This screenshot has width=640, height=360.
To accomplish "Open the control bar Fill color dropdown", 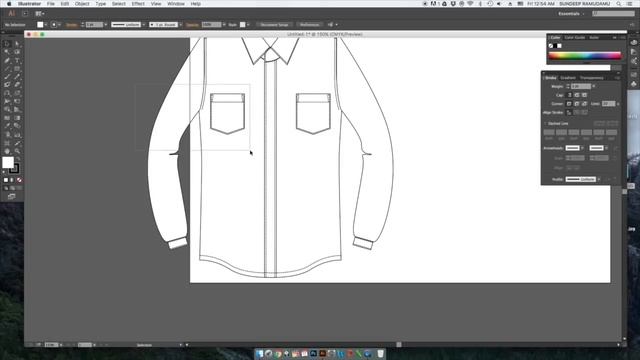I will click(x=46, y=24).
